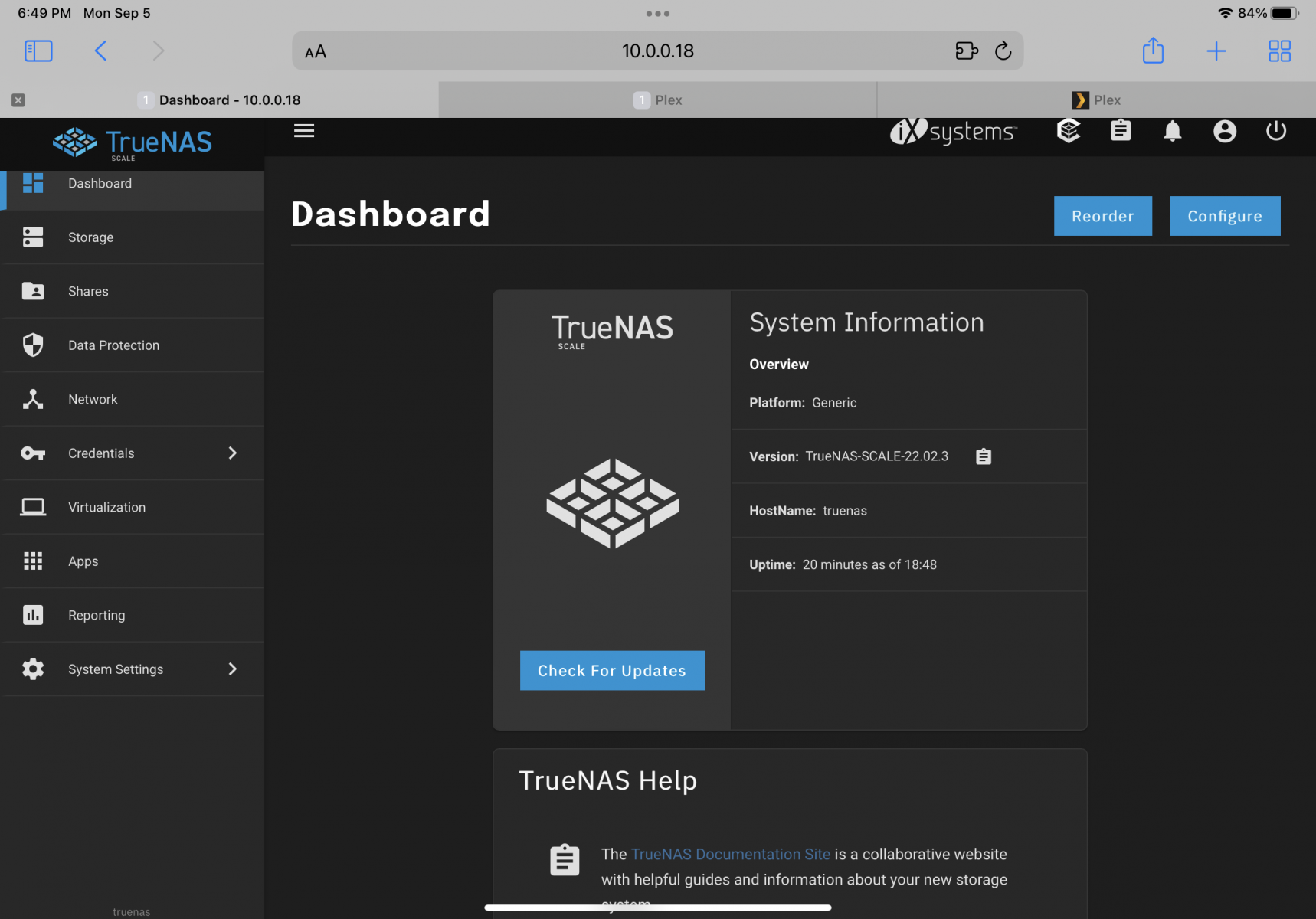Open the Apps menu item
The height and width of the screenshot is (919, 1316).
(133, 561)
